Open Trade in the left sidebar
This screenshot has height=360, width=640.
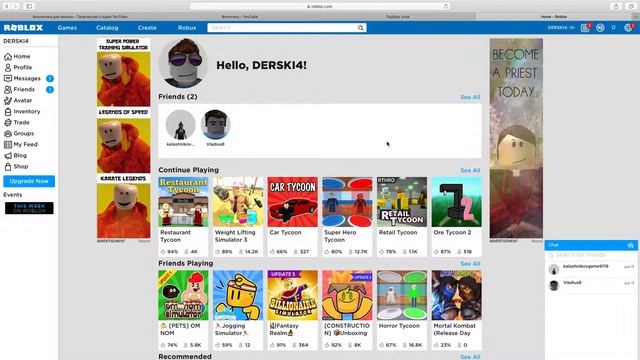[17, 122]
